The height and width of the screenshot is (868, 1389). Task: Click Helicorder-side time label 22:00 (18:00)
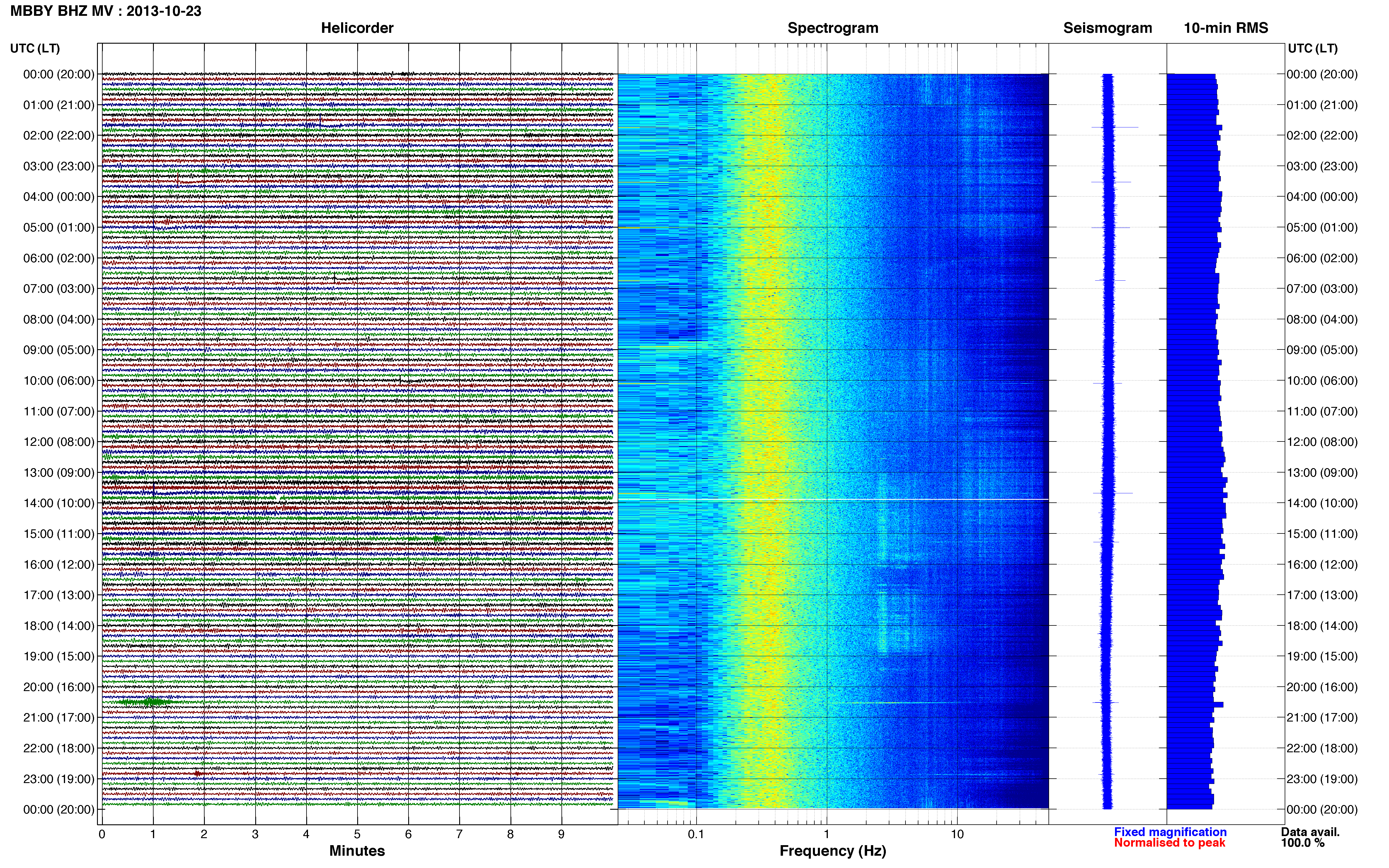click(x=59, y=748)
